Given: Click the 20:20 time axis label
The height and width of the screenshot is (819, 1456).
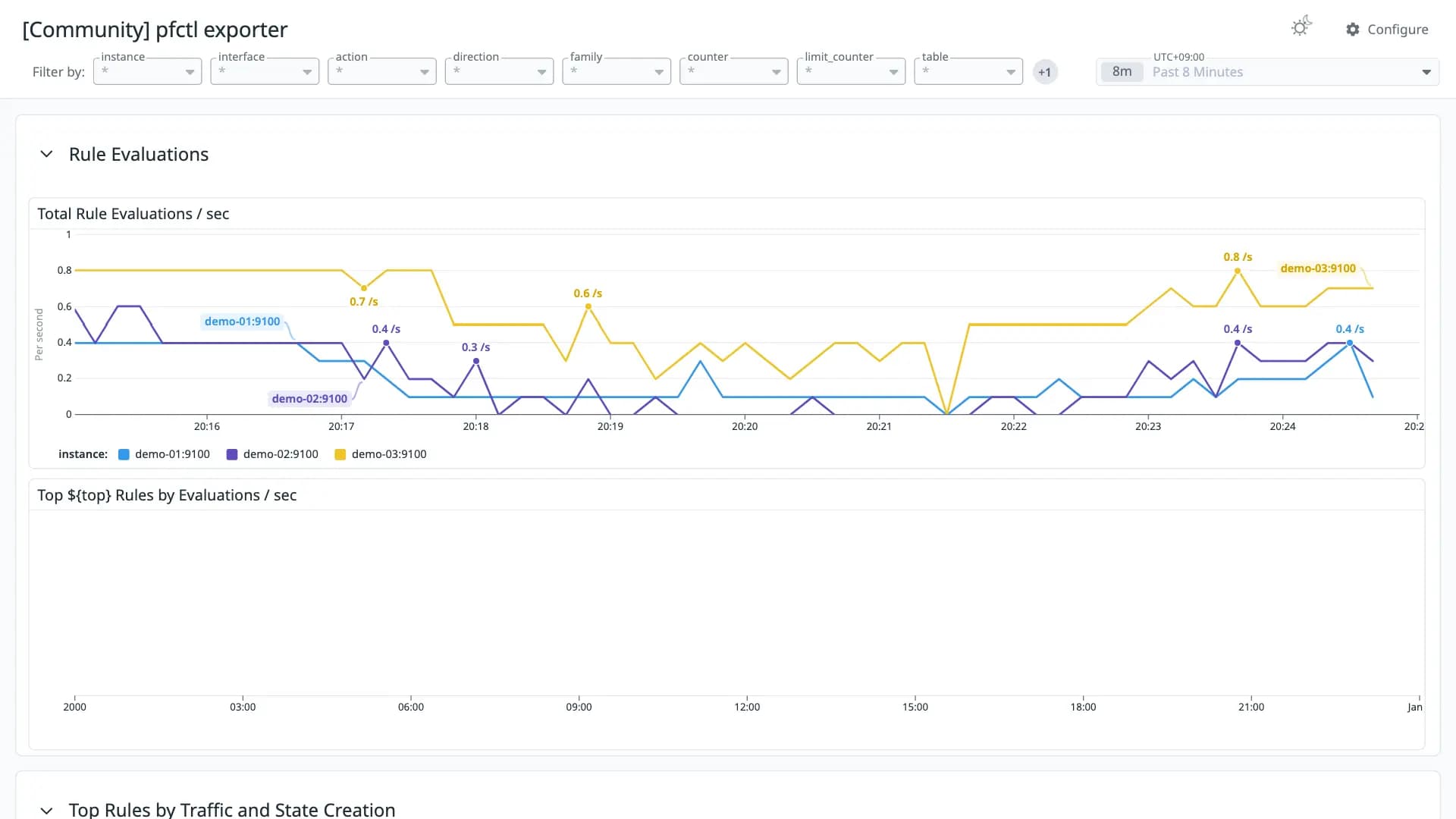Looking at the screenshot, I should coord(745,426).
